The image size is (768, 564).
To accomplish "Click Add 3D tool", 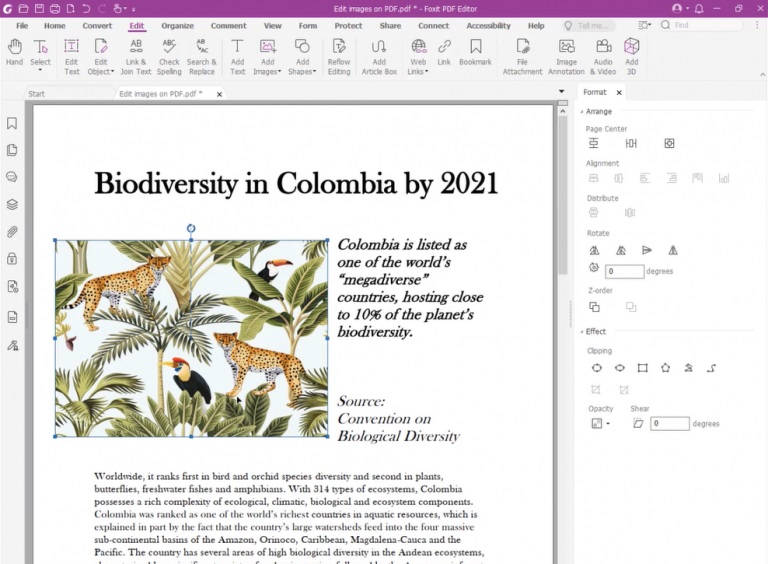I will [x=631, y=57].
